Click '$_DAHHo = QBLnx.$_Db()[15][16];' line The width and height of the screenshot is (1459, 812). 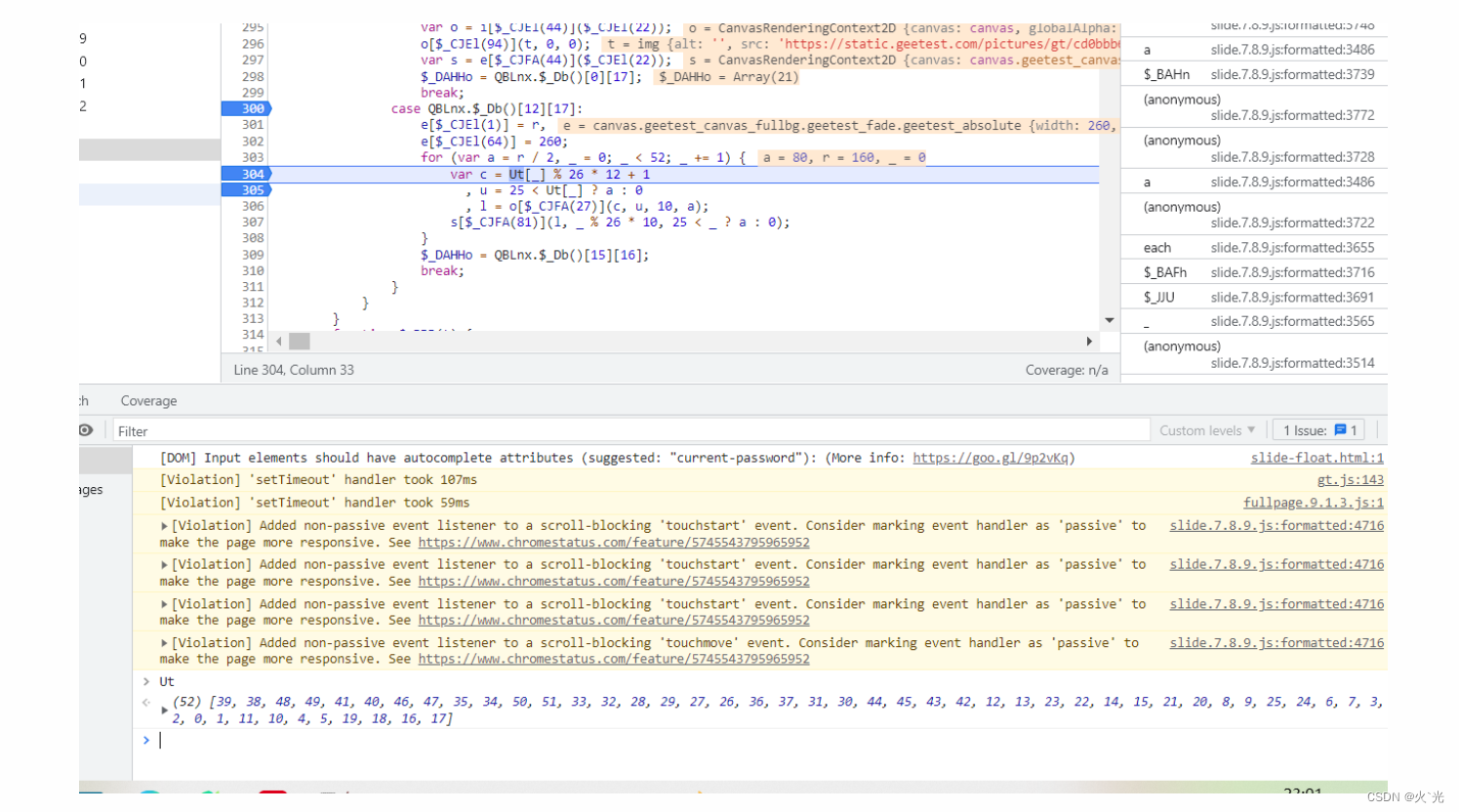(535, 255)
